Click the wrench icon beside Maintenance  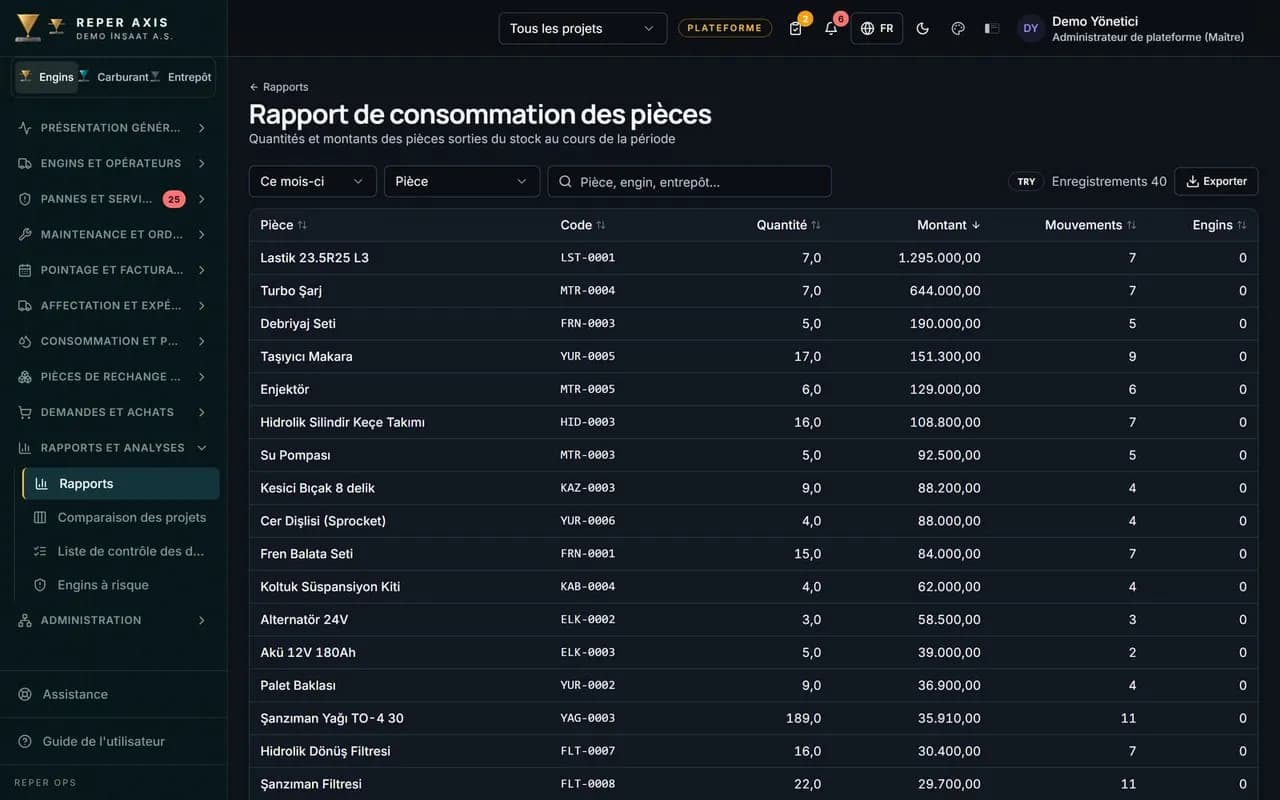tap(25, 234)
